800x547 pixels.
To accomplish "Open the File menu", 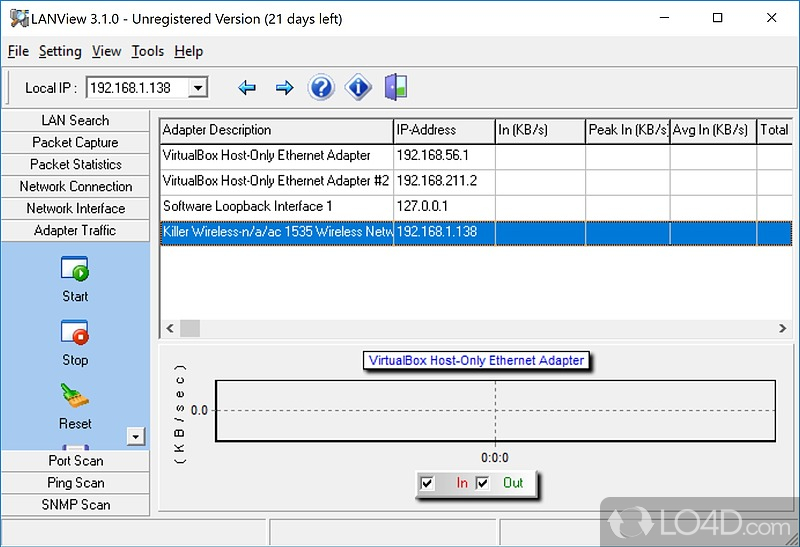I will 18,52.
